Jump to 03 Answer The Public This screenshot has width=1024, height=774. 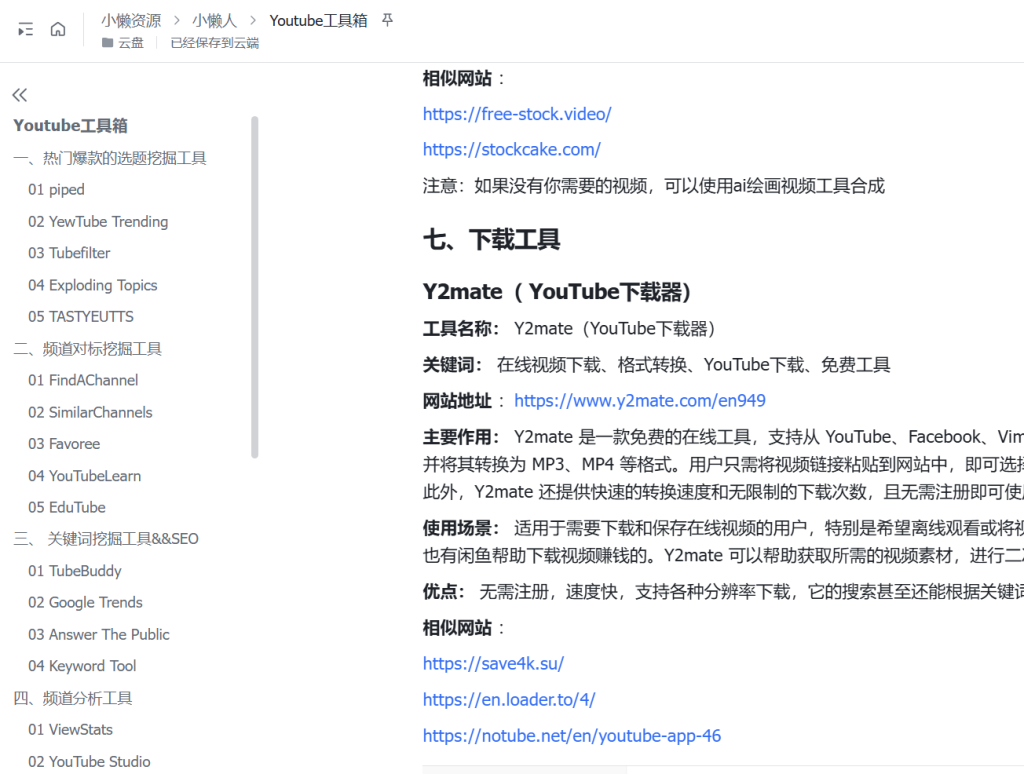[x=99, y=634]
